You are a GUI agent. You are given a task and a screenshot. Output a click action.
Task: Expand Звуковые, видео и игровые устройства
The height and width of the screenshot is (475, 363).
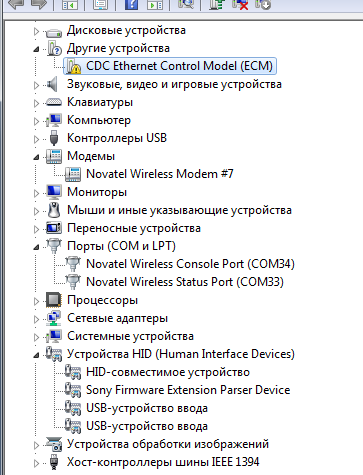click(x=36, y=85)
